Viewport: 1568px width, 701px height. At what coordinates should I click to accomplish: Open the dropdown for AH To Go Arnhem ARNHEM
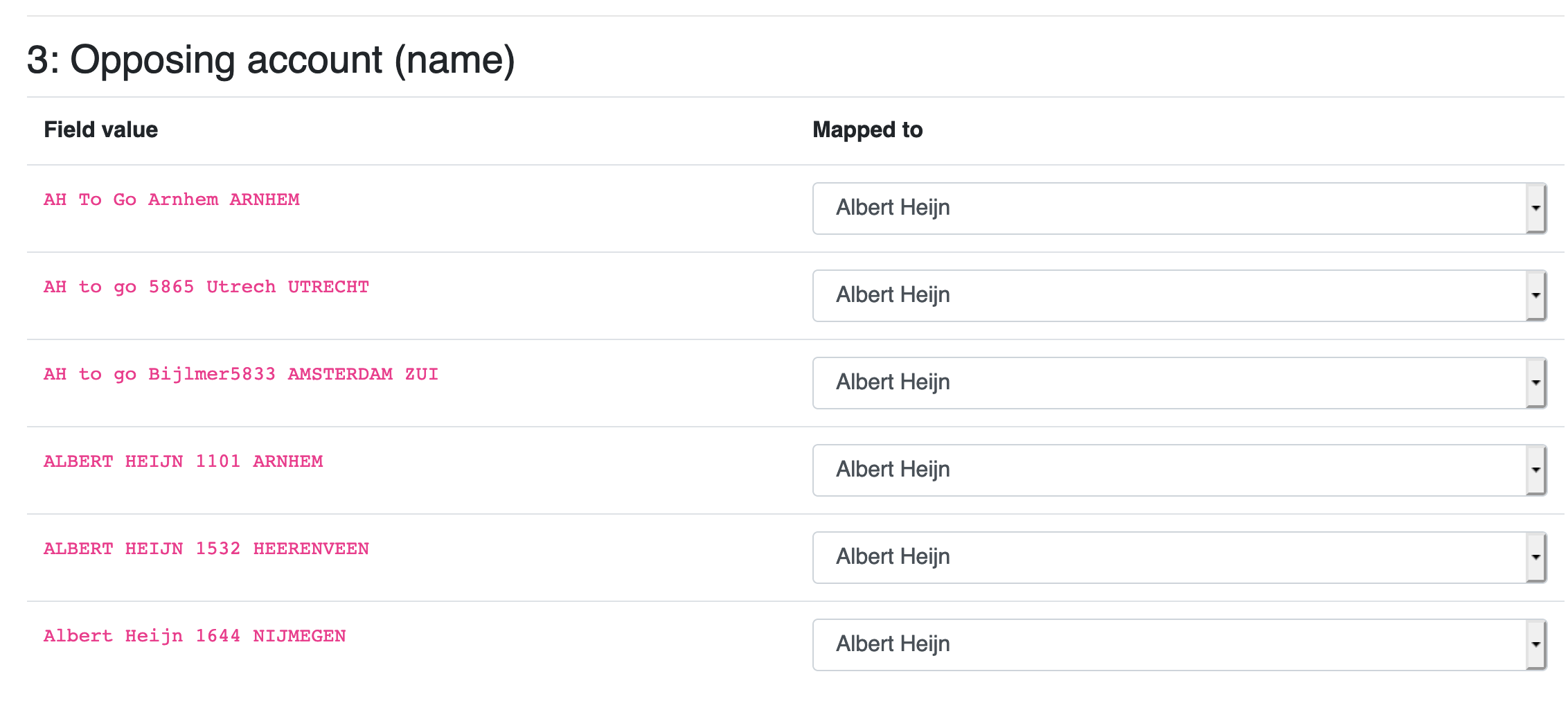[1177, 208]
